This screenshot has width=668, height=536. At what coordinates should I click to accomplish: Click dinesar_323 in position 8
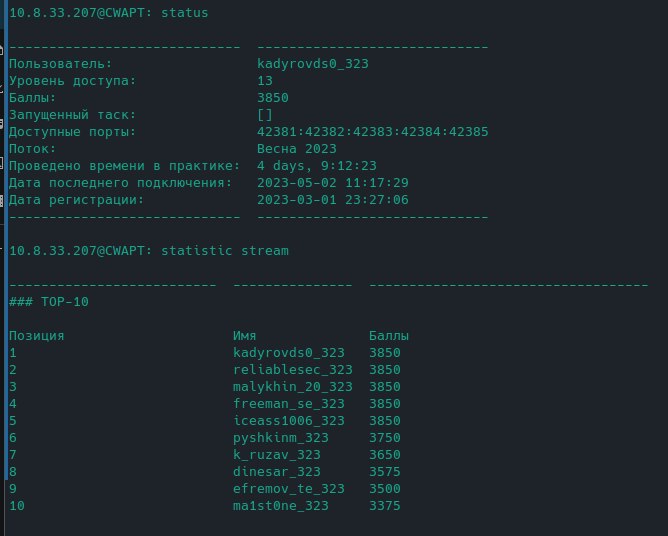(x=276, y=472)
